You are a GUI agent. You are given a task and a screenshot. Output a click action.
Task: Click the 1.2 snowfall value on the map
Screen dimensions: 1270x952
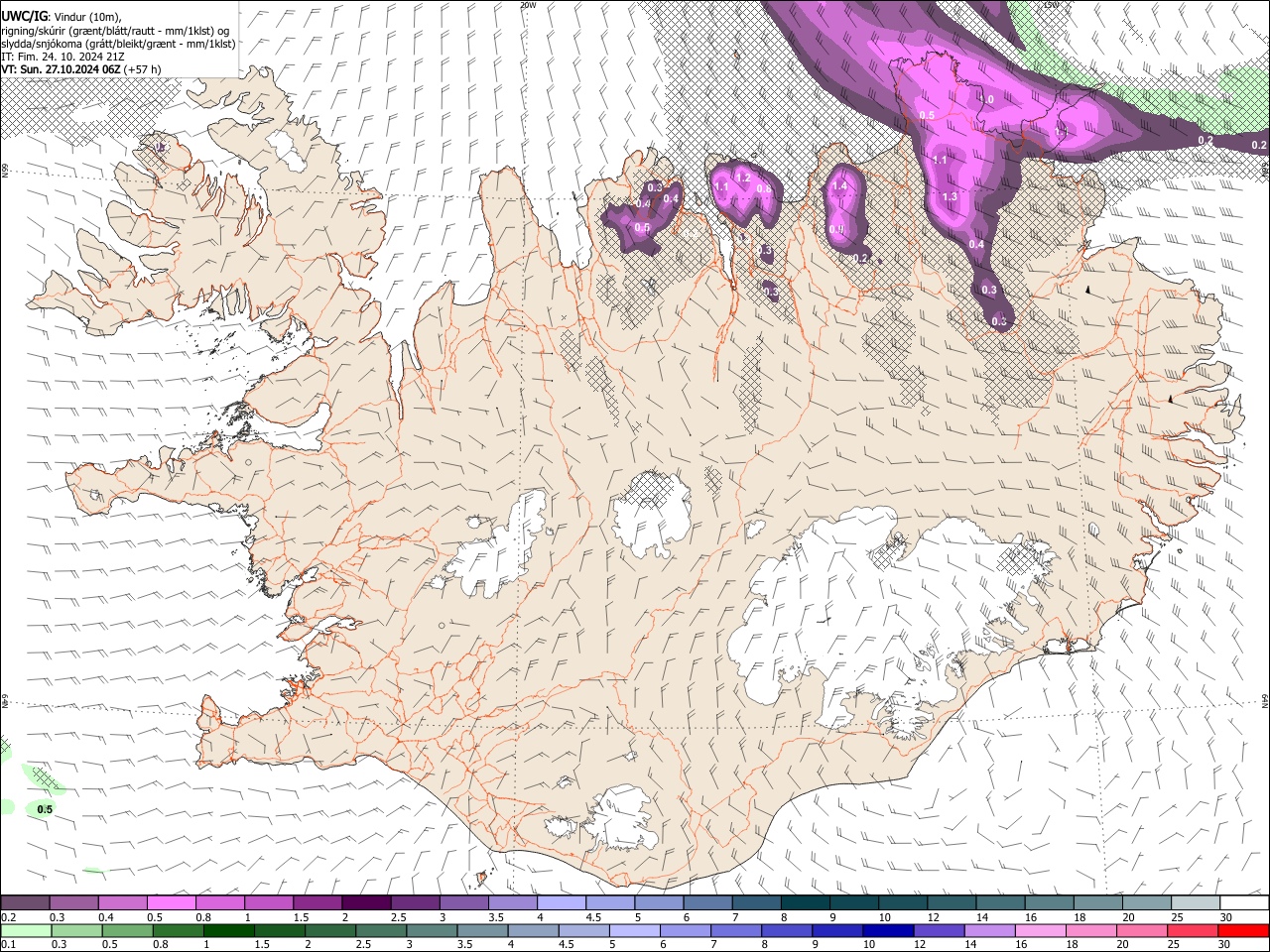pos(741,178)
